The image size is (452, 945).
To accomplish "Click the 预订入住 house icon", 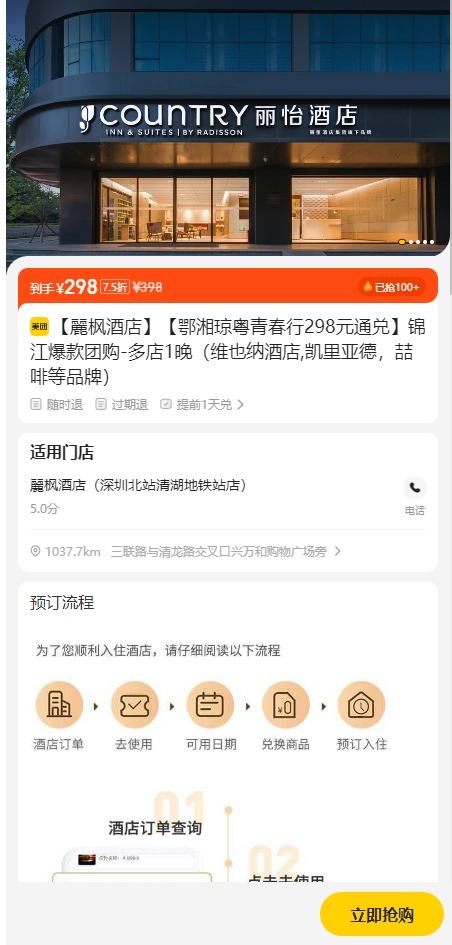I will (361, 705).
